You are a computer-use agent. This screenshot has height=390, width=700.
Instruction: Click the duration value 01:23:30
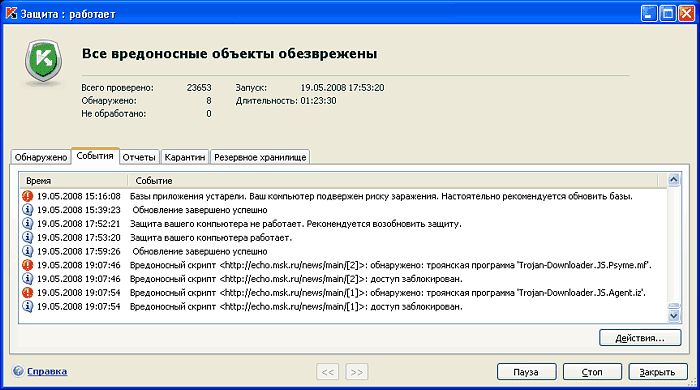pos(318,100)
